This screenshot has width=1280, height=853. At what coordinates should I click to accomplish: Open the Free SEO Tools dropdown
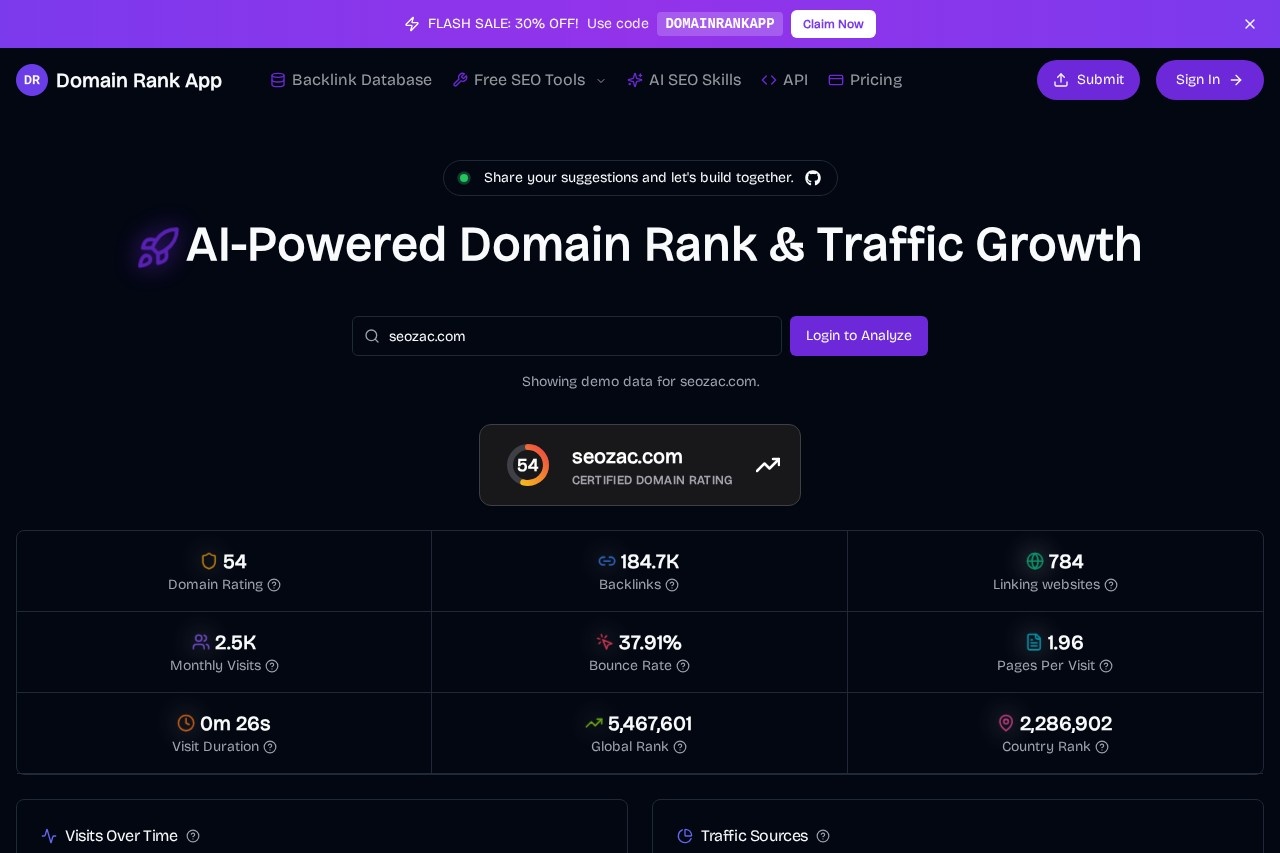coord(529,80)
